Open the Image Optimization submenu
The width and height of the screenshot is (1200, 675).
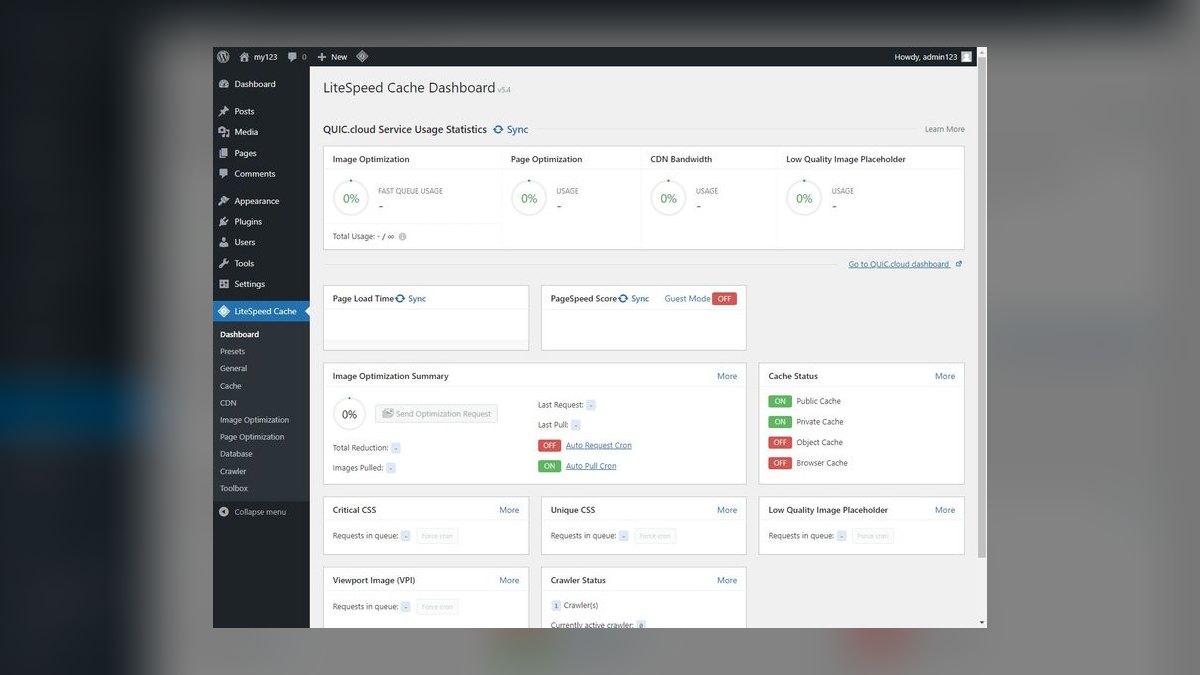click(x=254, y=420)
